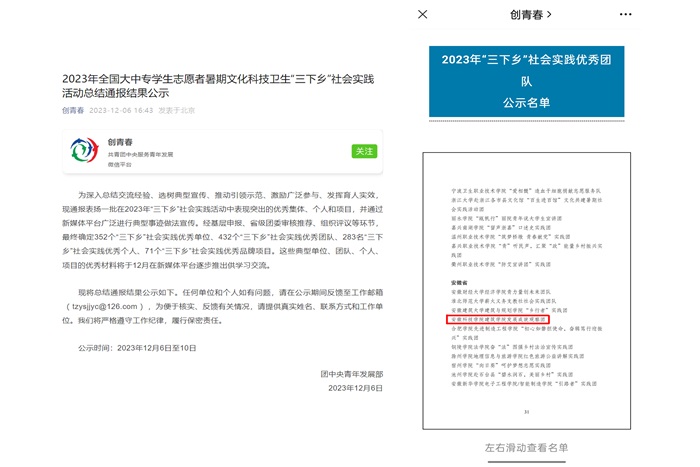
Task: Click the 发表于北京 location label
Action: tap(178, 111)
